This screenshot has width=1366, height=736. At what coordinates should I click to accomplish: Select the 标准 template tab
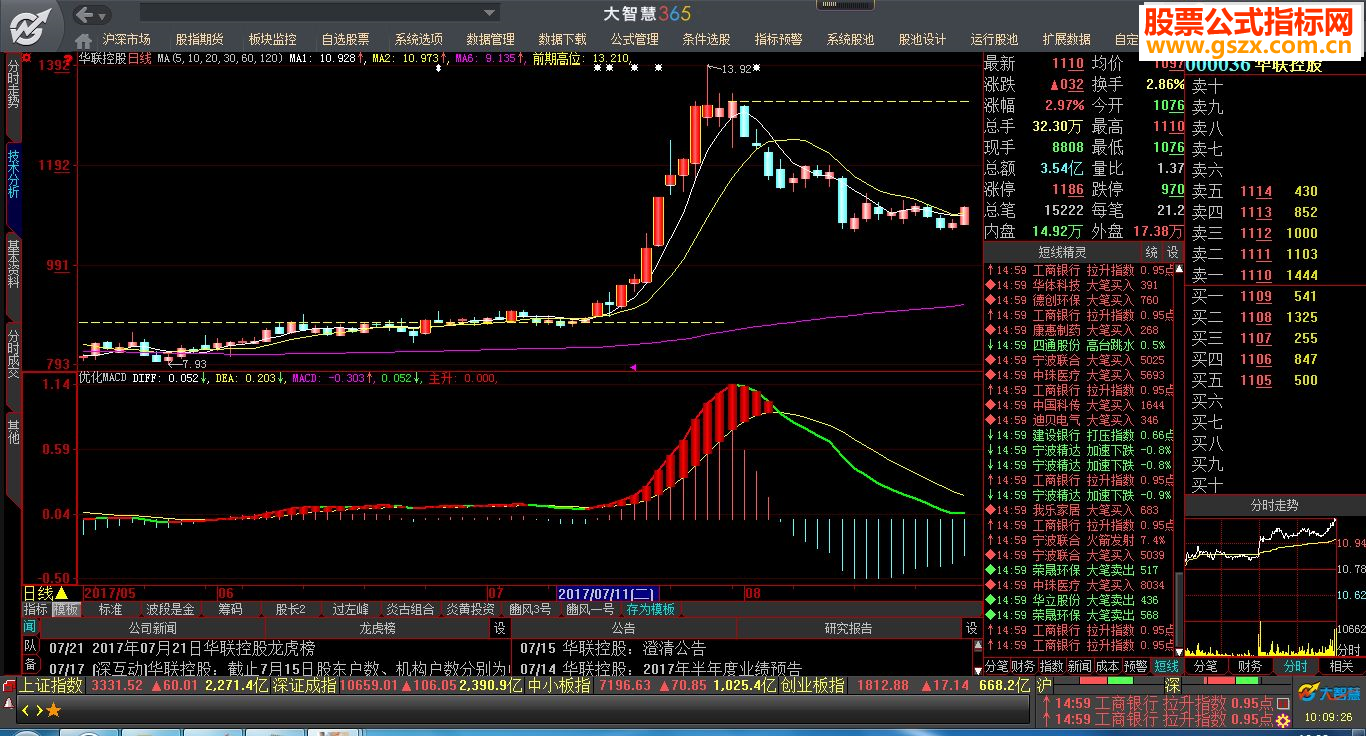pyautogui.click(x=110, y=609)
